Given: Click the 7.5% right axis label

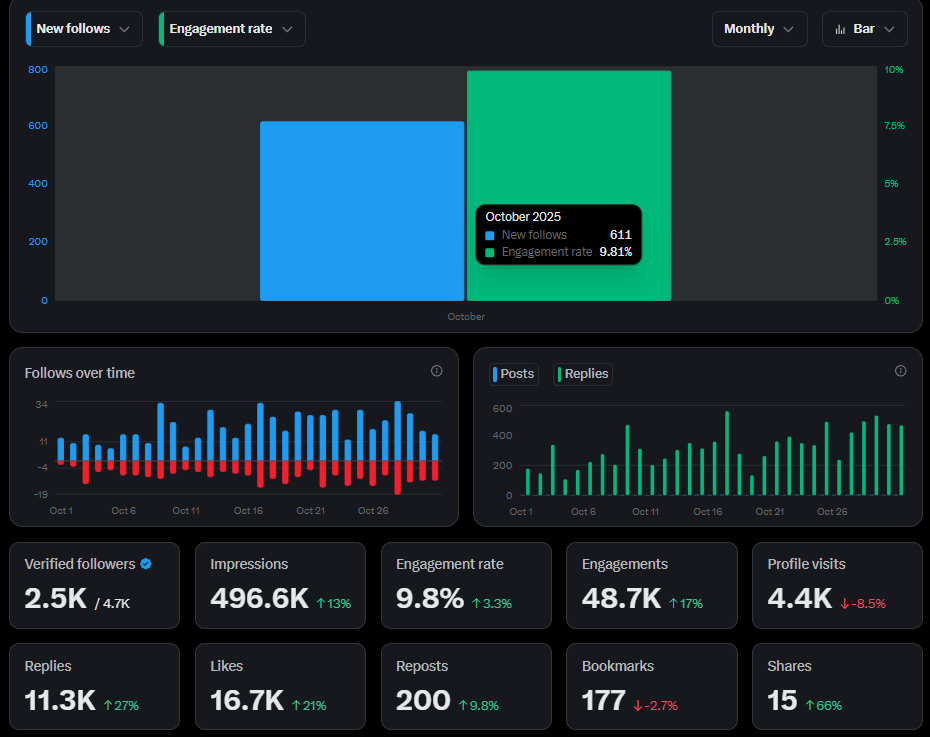Looking at the screenshot, I should coord(894,126).
